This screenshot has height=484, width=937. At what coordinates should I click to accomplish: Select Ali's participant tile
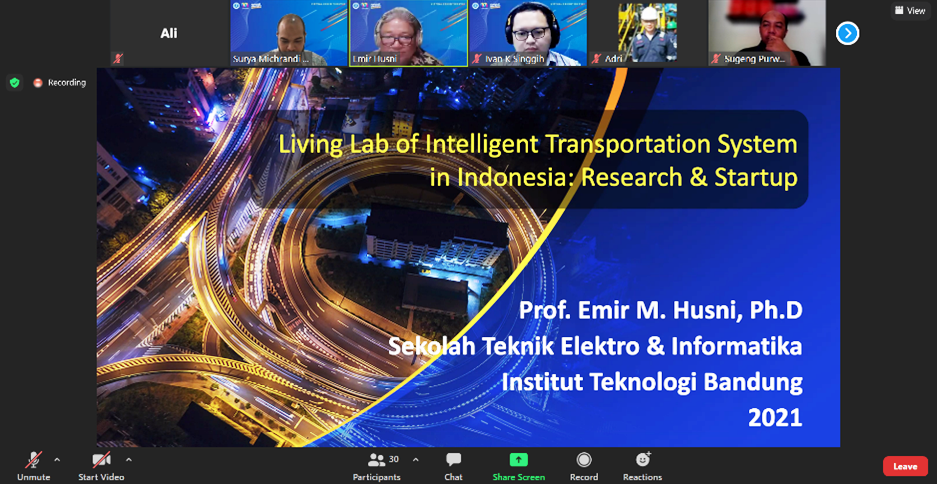pos(169,33)
